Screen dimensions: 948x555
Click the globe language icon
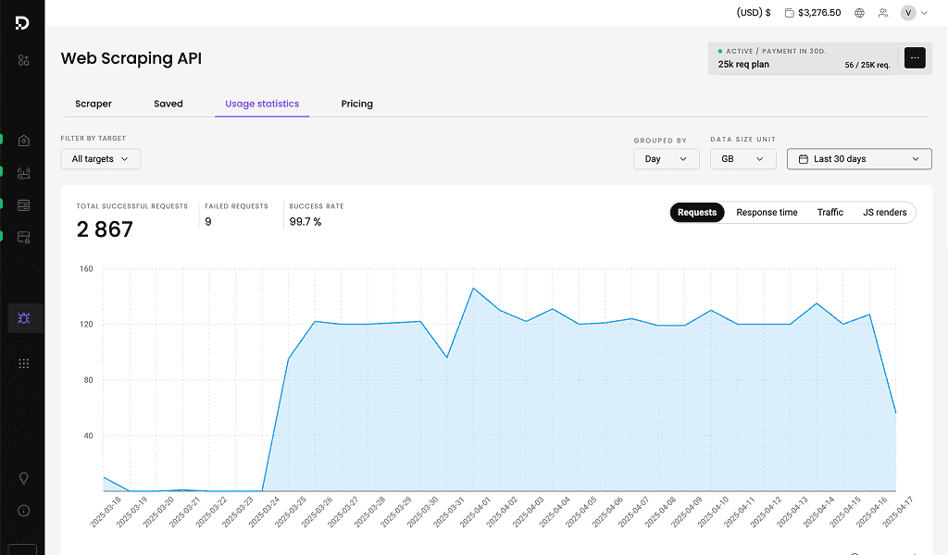pos(859,13)
